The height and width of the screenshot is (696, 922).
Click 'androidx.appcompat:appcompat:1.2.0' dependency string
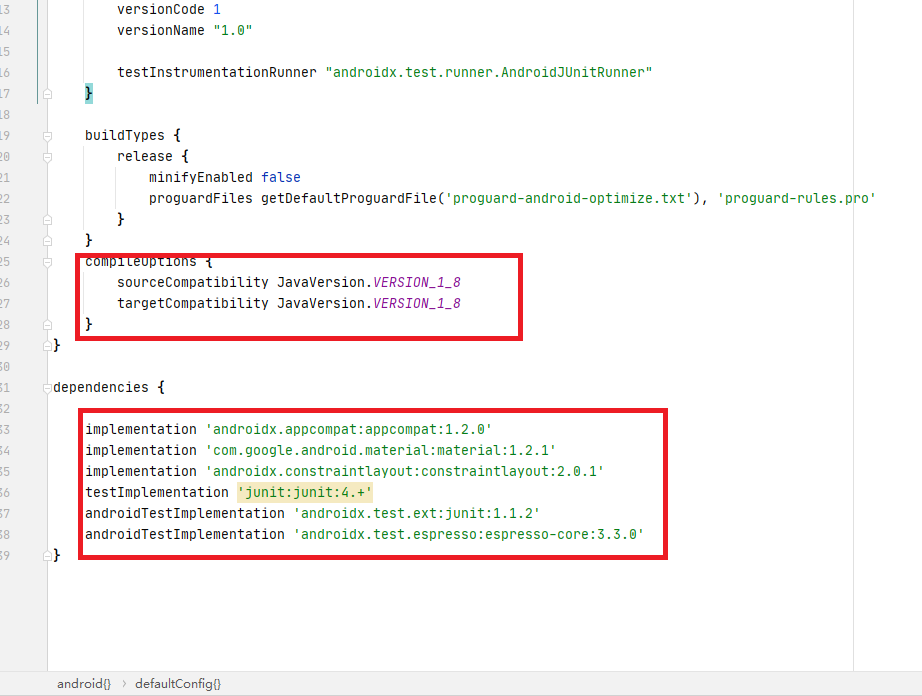coord(349,430)
